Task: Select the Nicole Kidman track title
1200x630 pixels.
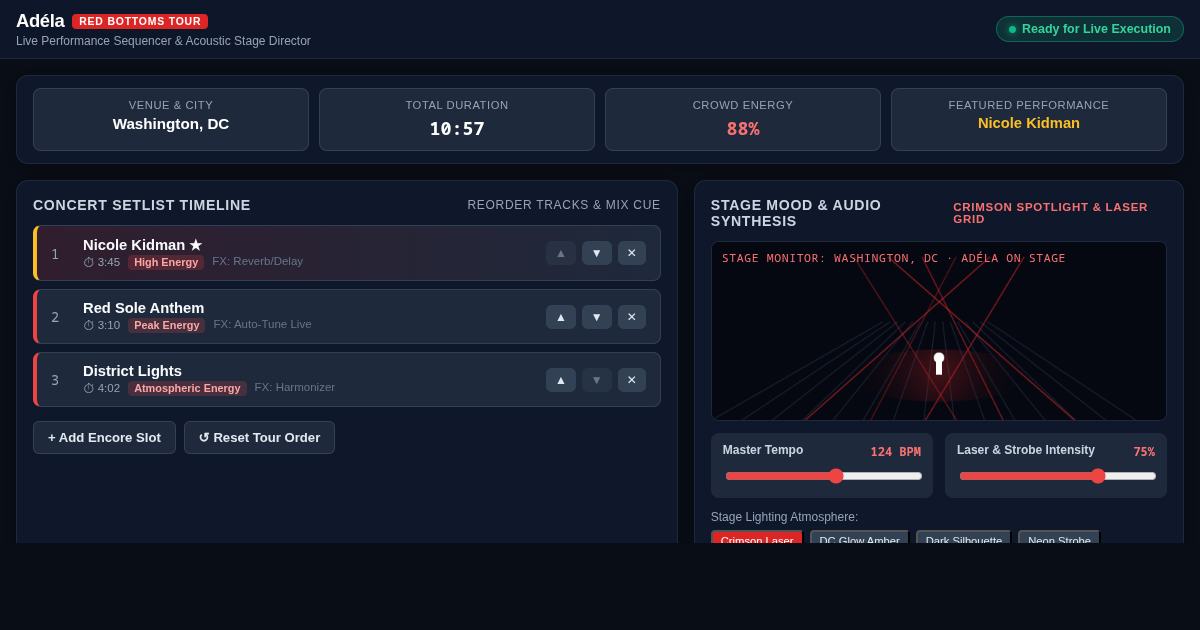Action: [x=142, y=245]
